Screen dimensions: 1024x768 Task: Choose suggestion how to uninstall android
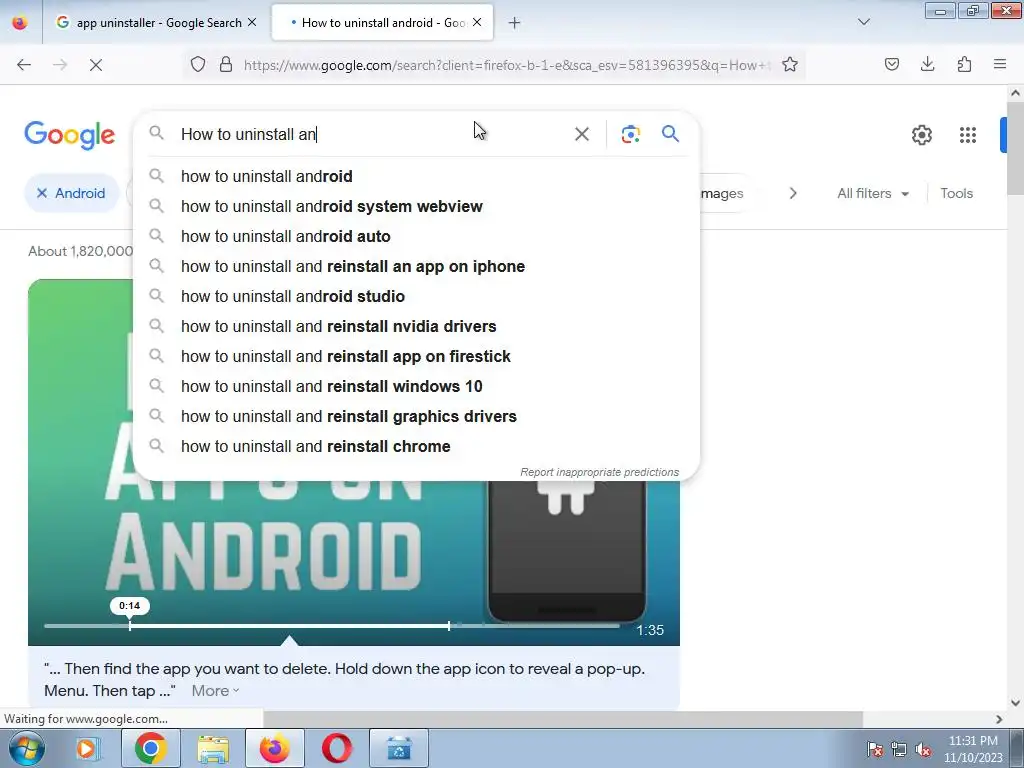(x=416, y=176)
